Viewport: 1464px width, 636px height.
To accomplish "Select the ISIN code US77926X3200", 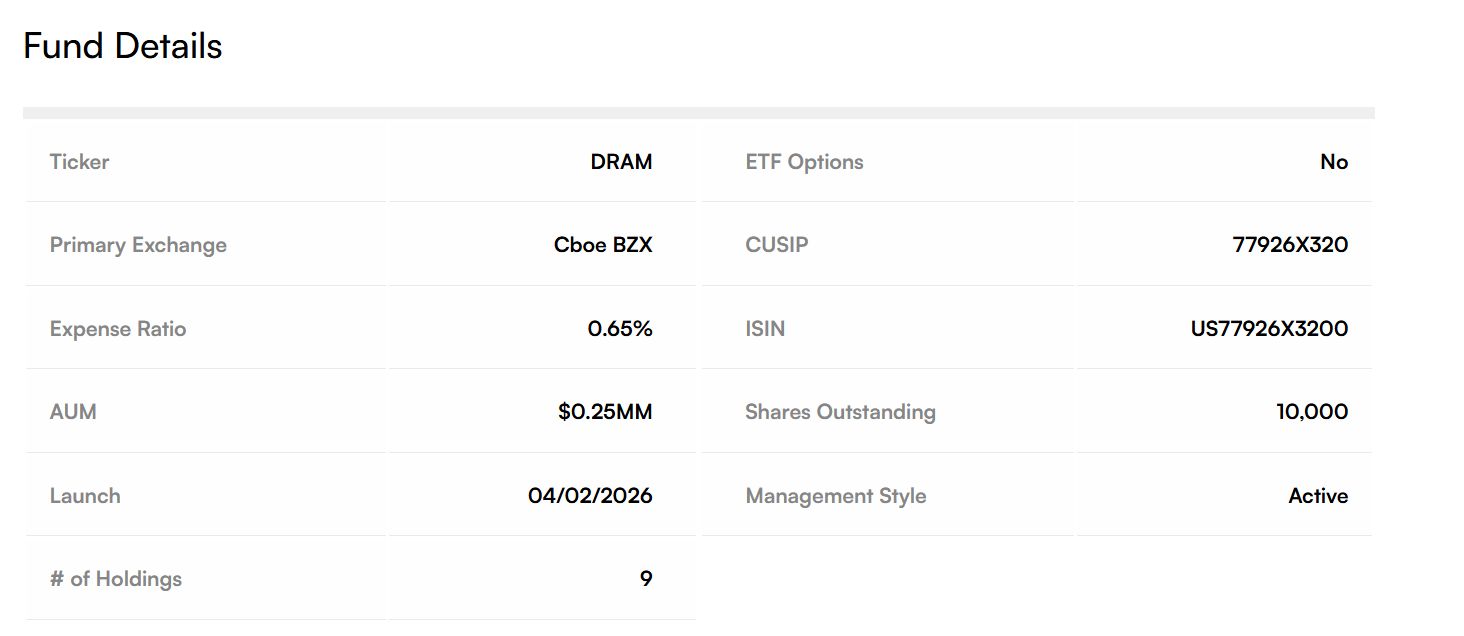I will click(x=1269, y=329).
